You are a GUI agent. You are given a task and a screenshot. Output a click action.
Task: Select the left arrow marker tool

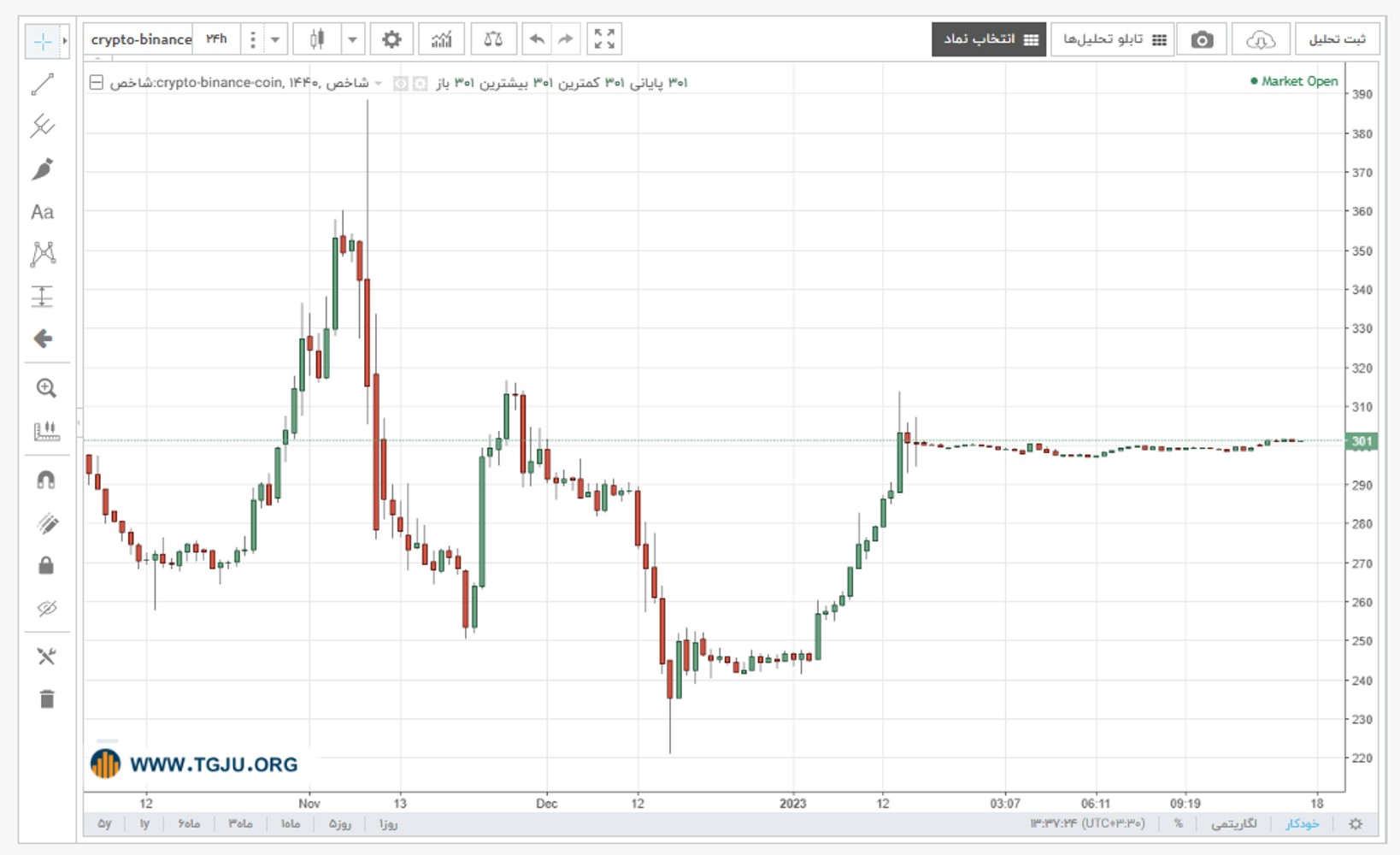(43, 339)
